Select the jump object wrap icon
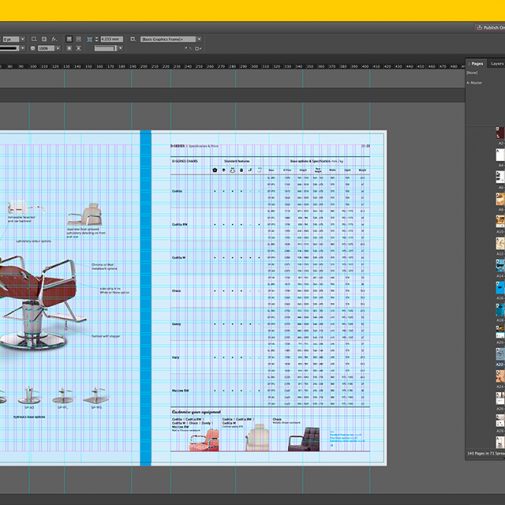Viewport: 505px width, 505px height. click(x=79, y=48)
